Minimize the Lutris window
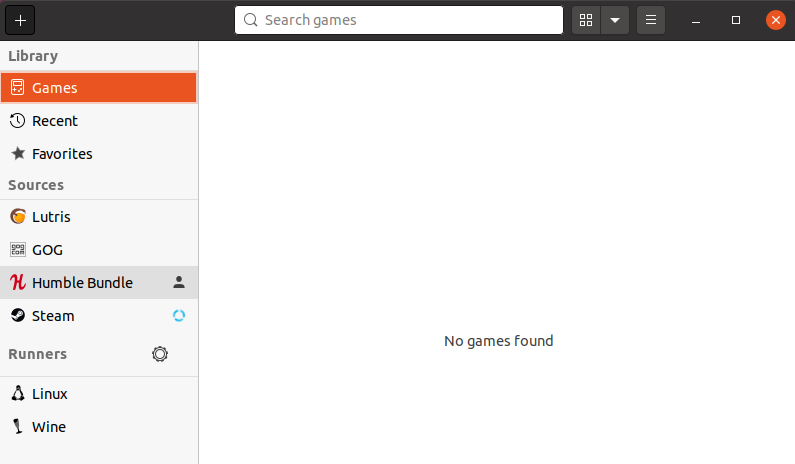795x464 pixels. [695, 20]
